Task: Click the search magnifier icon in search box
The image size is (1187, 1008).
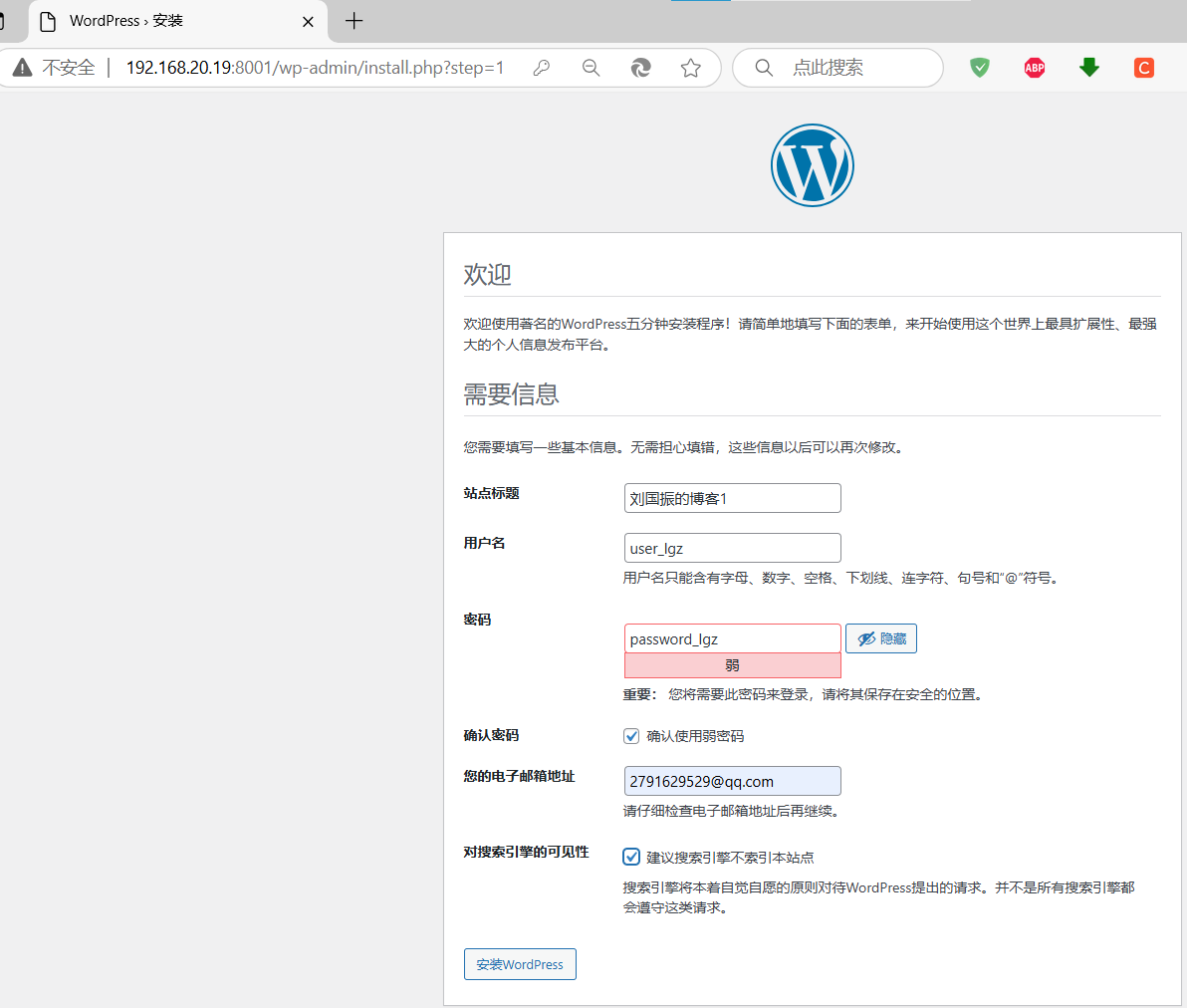Action: point(764,68)
